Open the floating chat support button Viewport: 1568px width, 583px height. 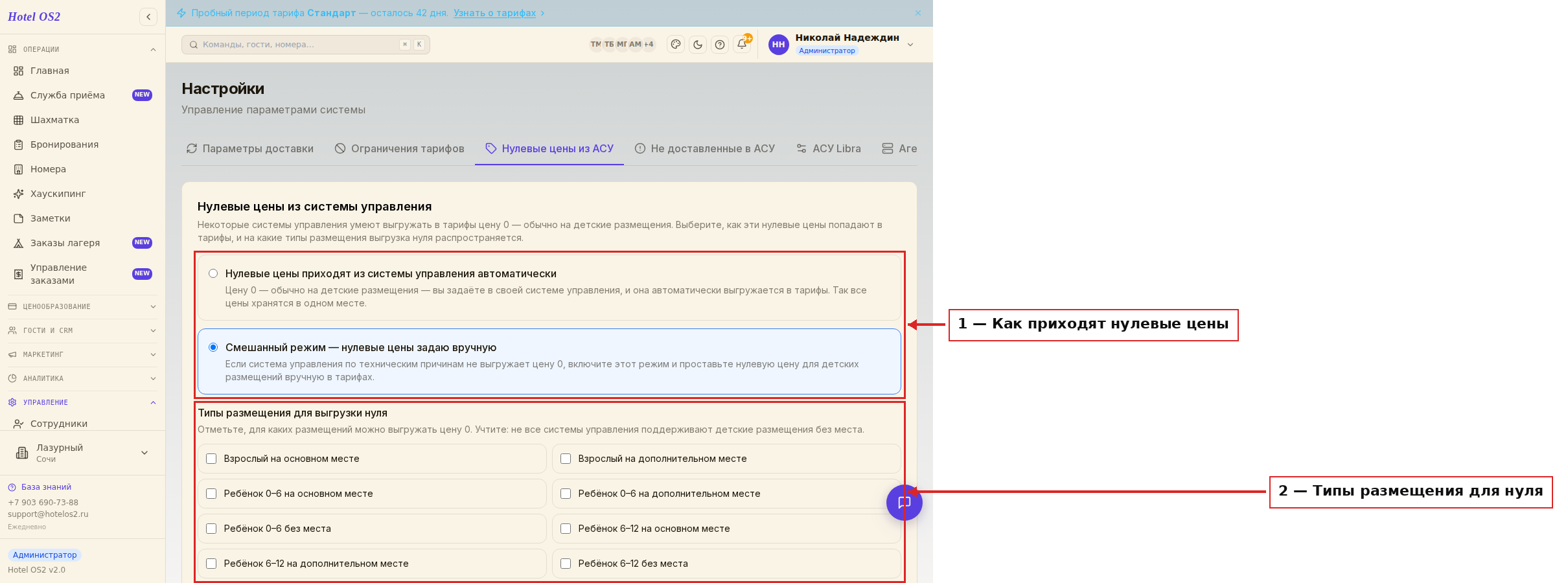(904, 503)
